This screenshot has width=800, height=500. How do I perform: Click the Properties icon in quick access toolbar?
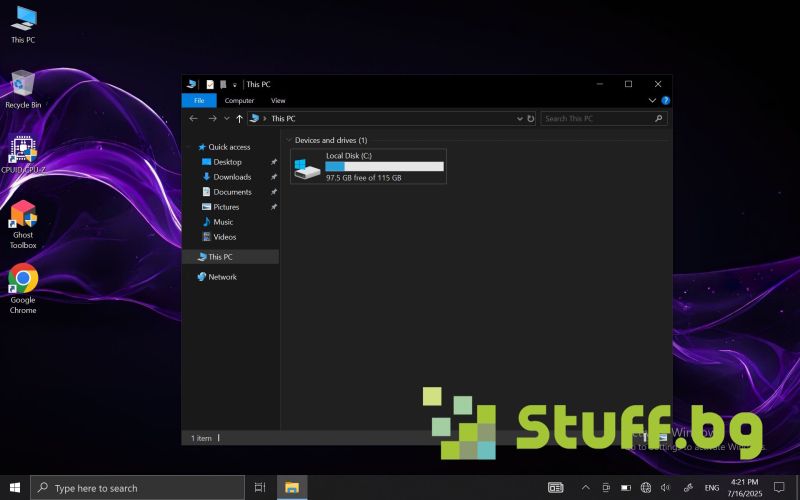point(210,85)
